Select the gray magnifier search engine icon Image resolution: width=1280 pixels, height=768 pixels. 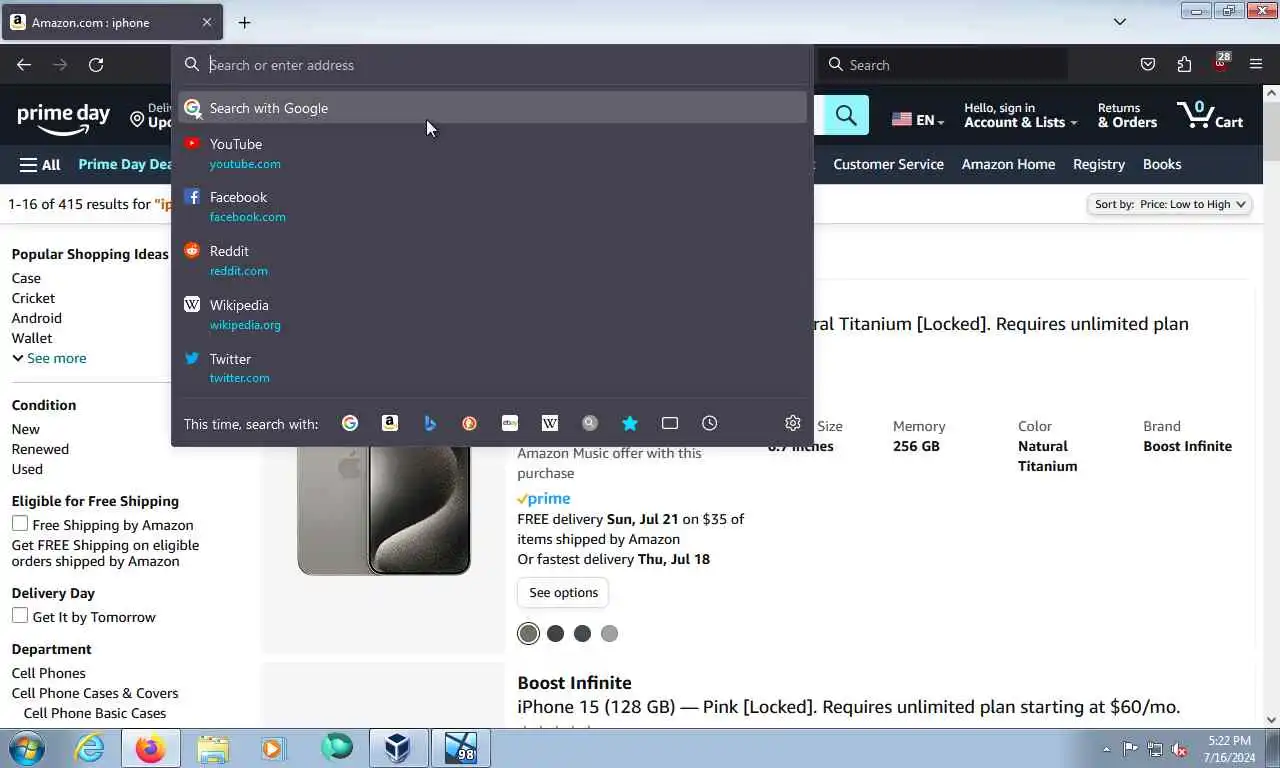tap(590, 423)
